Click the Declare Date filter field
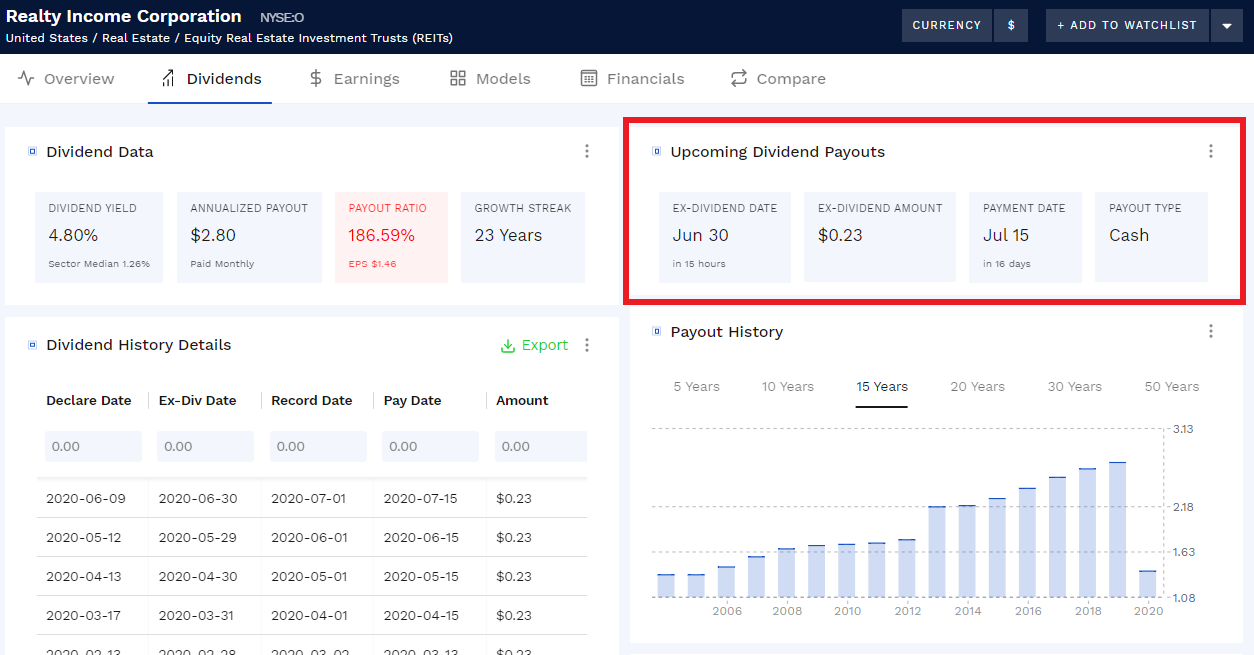Viewport: 1254px width, 655px height. (93, 446)
